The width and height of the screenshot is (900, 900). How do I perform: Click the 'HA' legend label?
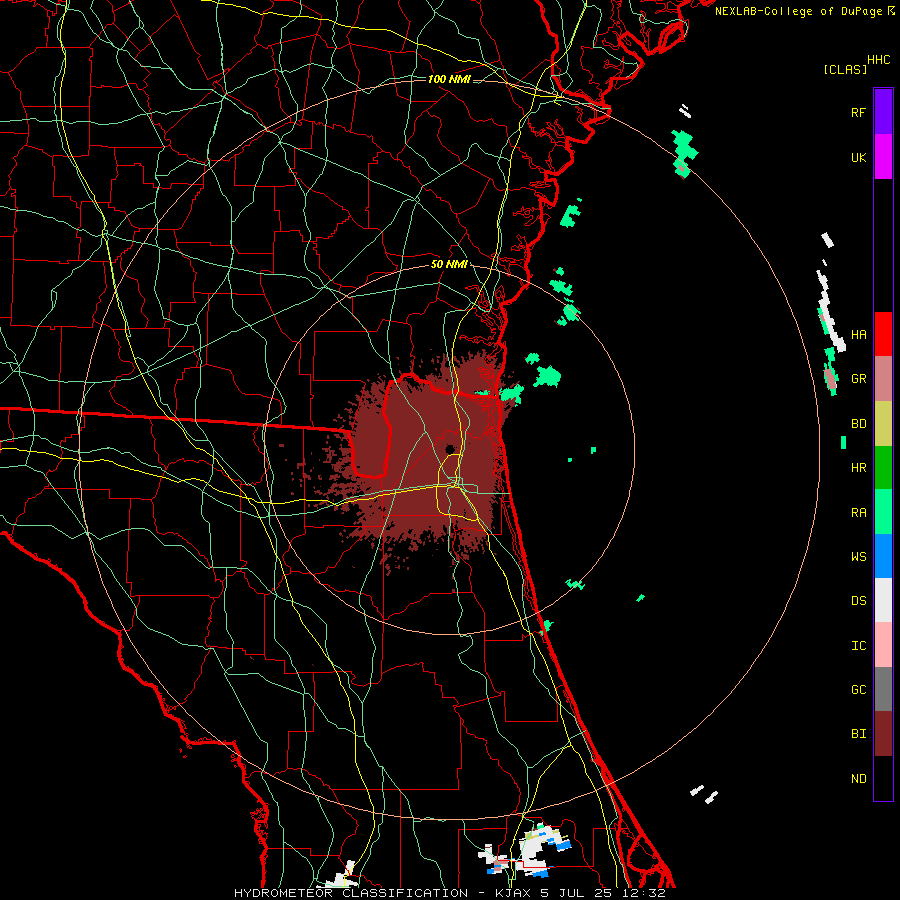(858, 335)
